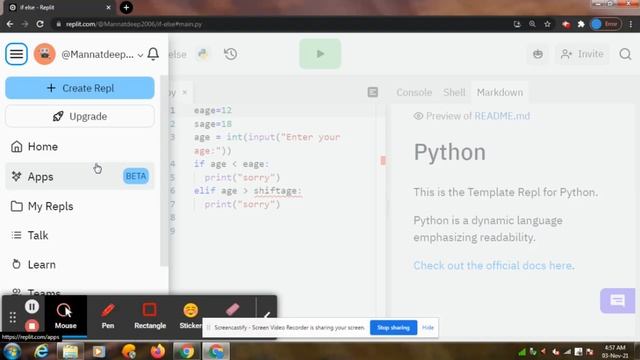Viewport: 640px width, 360px height.
Task: Reload the Replit page
Action: pyautogui.click(x=40, y=24)
